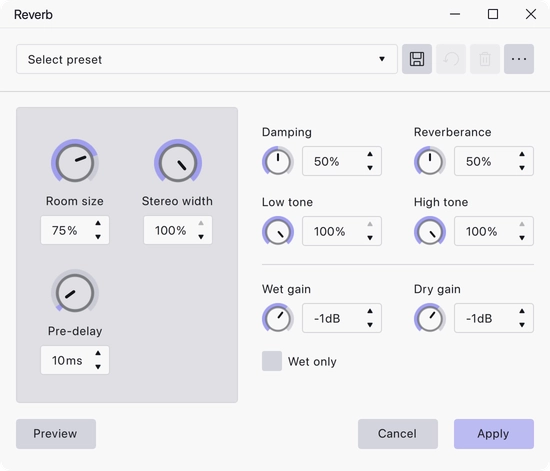This screenshot has height=471, width=550.
Task: Click the Pre-delay 10ms value field
Action: (75, 360)
